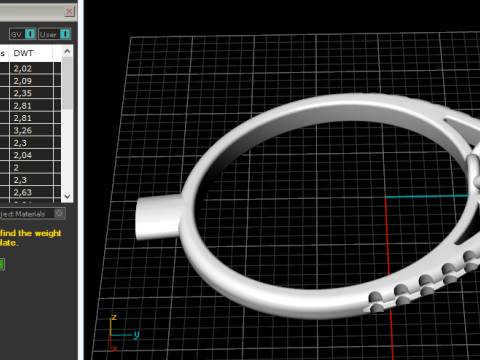Select the 2,02 DWT cell

point(31,69)
